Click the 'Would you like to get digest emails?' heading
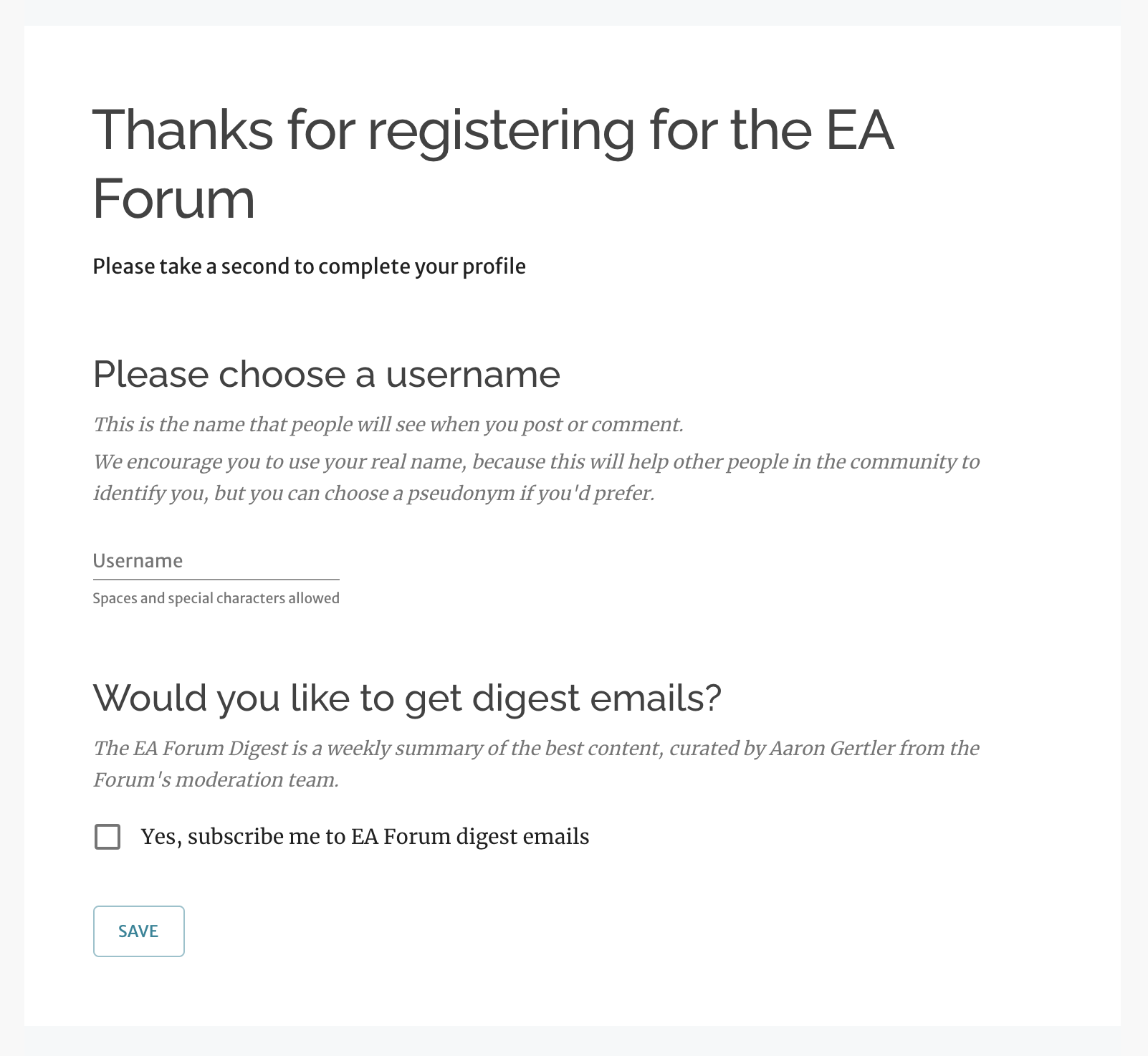 coord(407,698)
